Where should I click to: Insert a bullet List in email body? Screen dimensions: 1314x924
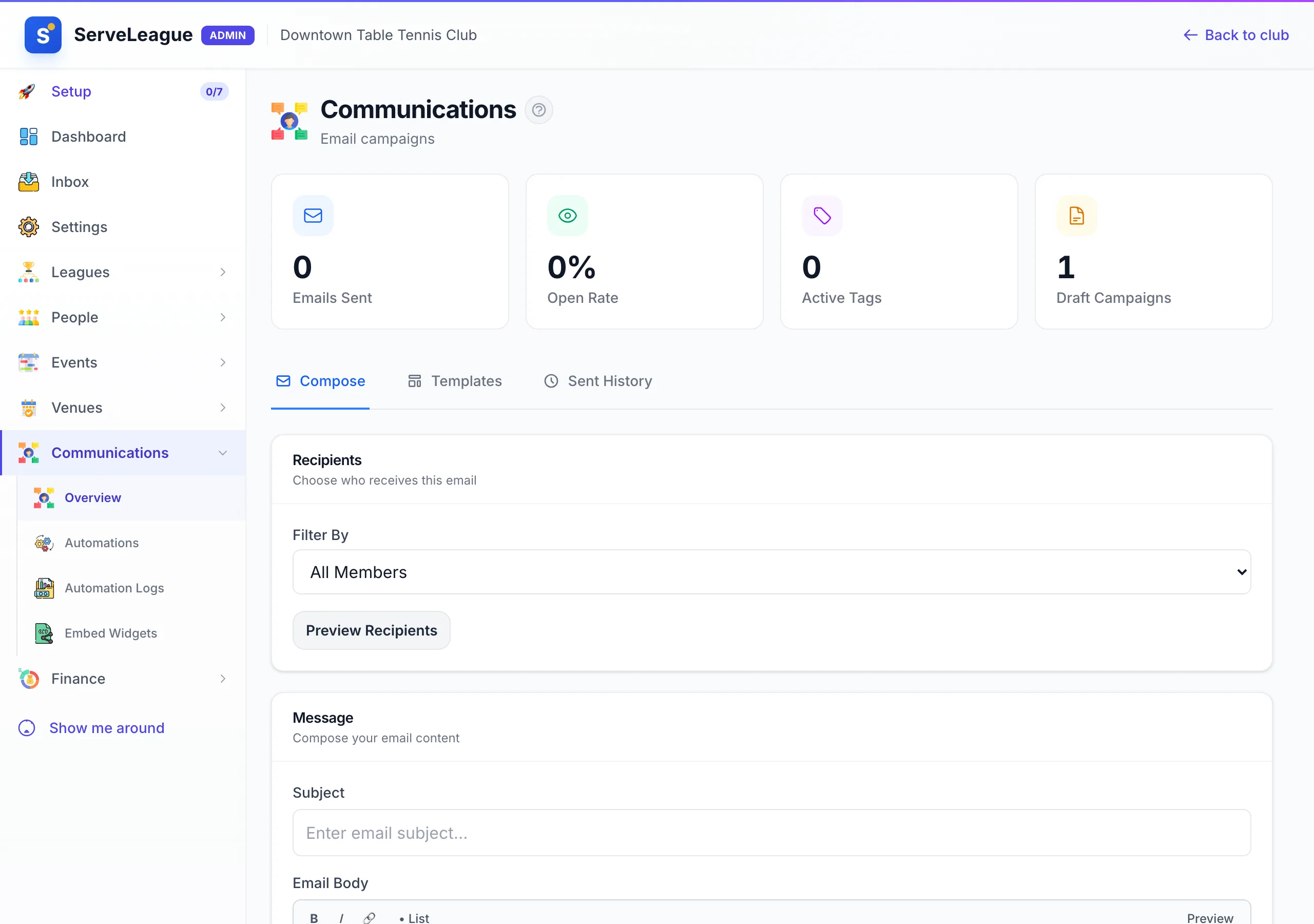pyautogui.click(x=414, y=918)
